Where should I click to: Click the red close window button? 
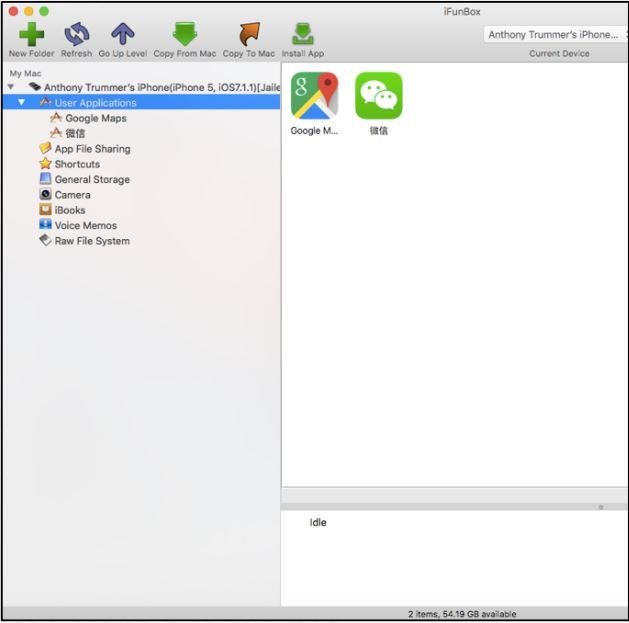coord(13,11)
